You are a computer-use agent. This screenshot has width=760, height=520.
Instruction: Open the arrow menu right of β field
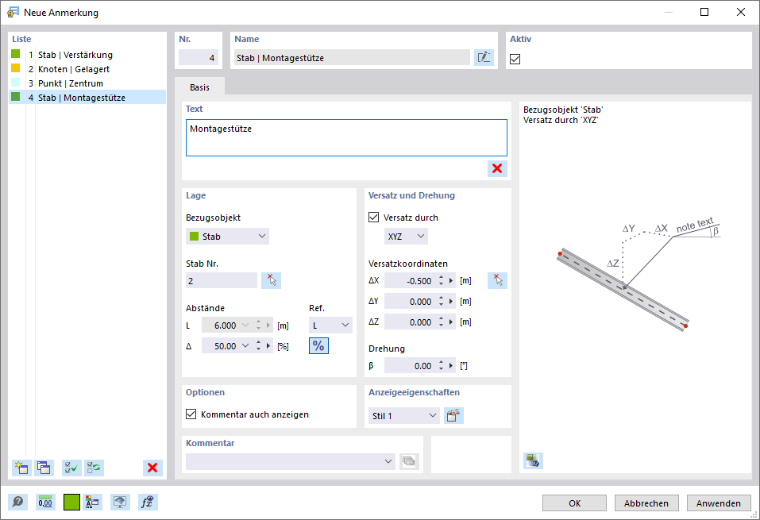(451, 366)
